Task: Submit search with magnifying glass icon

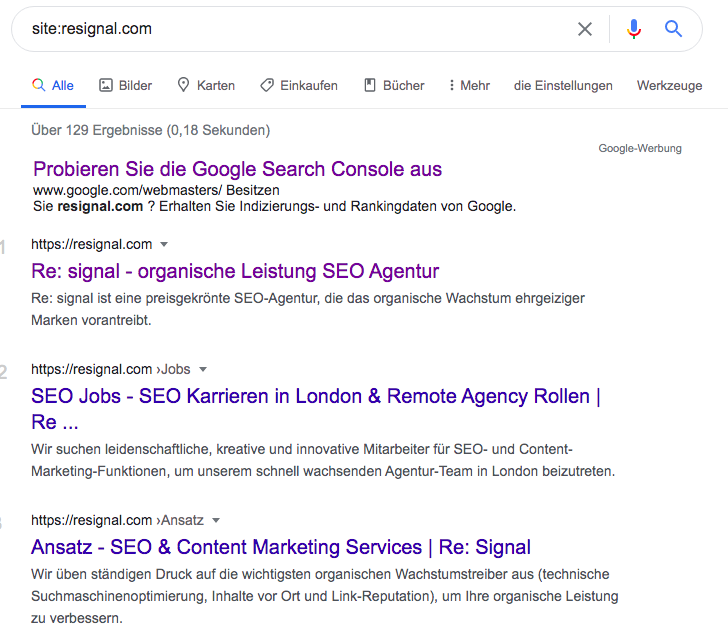Action: click(673, 29)
